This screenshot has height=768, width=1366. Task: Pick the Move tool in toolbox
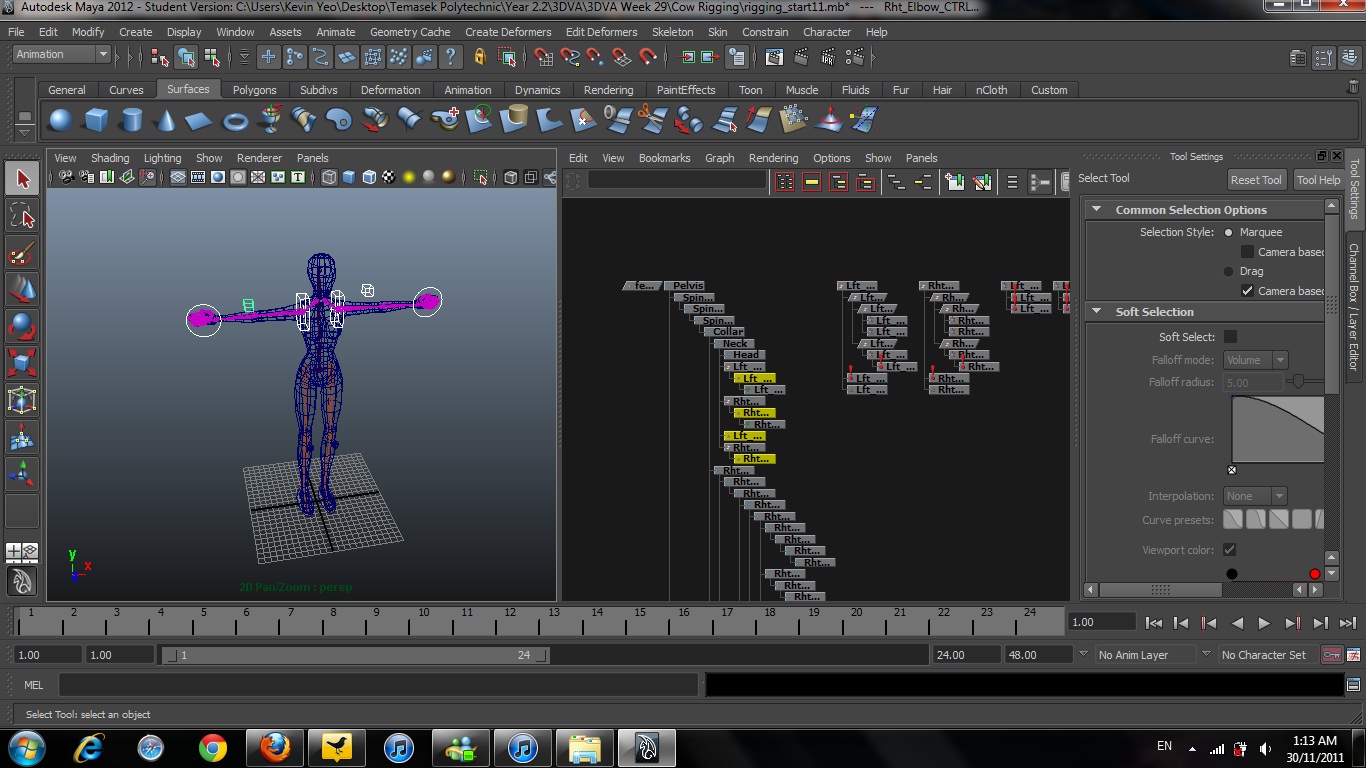(22, 290)
